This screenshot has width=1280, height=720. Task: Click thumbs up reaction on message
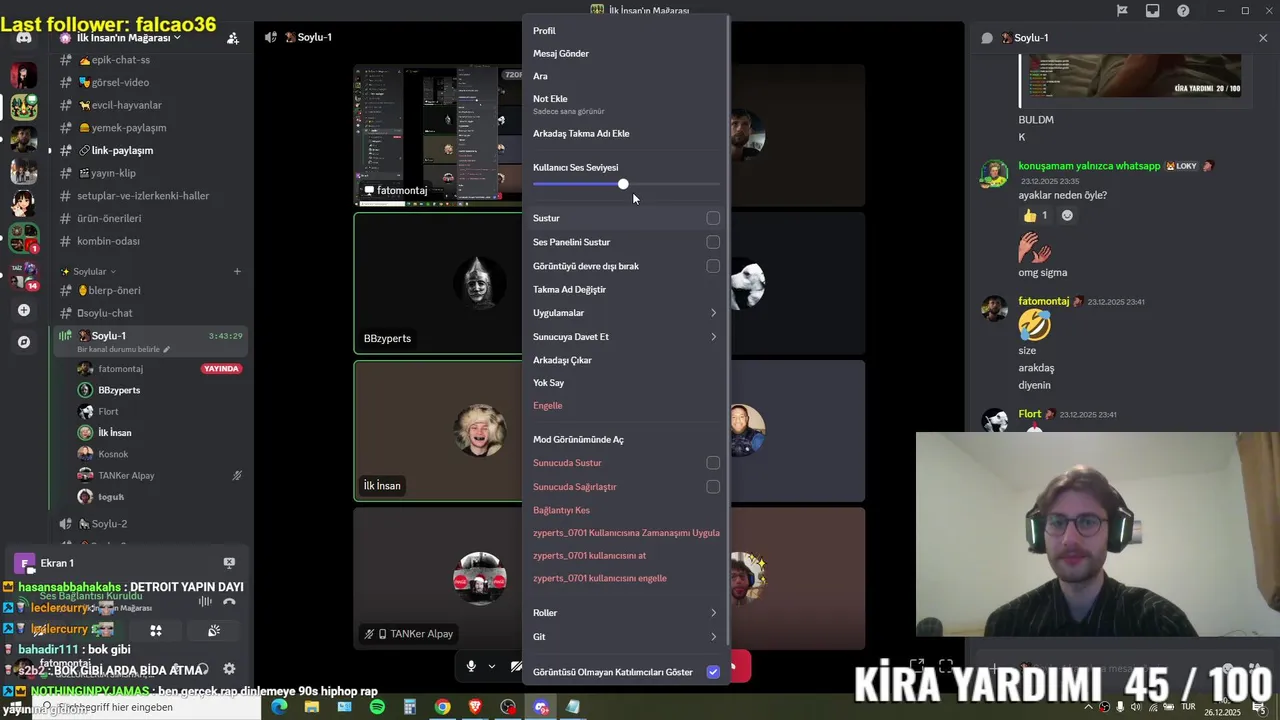click(1036, 215)
